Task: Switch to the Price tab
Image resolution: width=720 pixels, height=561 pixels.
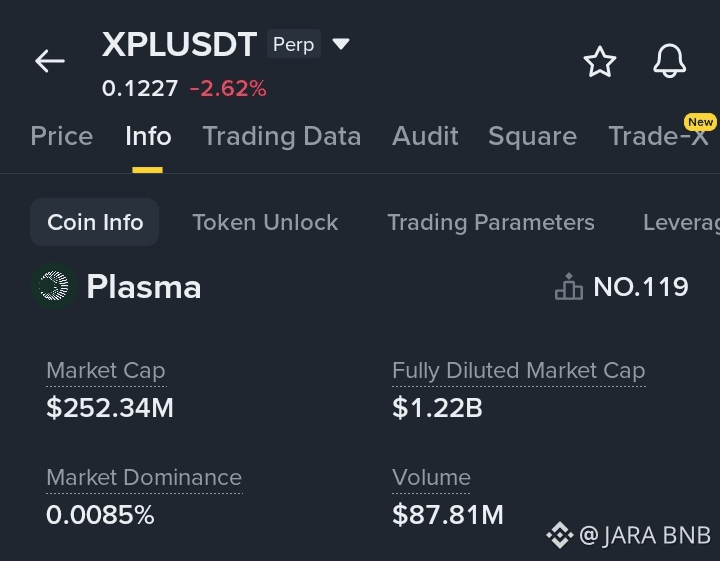Action: click(62, 136)
